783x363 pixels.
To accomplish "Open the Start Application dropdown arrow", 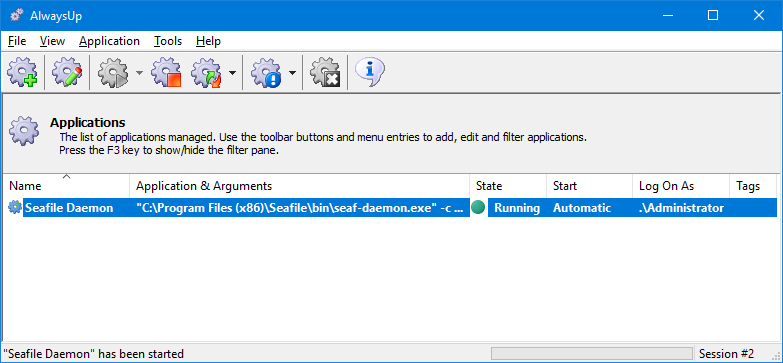I will click(x=139, y=73).
